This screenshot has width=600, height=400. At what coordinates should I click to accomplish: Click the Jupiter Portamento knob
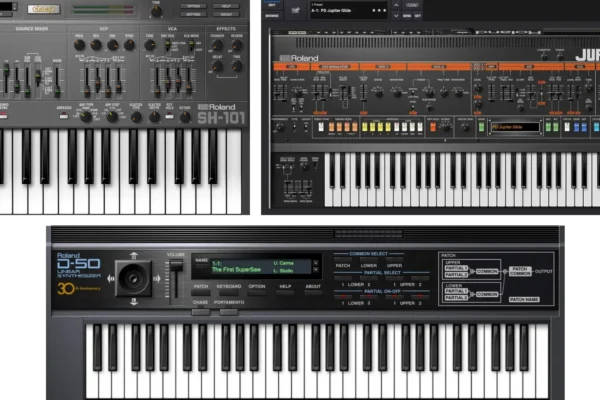tap(280, 128)
